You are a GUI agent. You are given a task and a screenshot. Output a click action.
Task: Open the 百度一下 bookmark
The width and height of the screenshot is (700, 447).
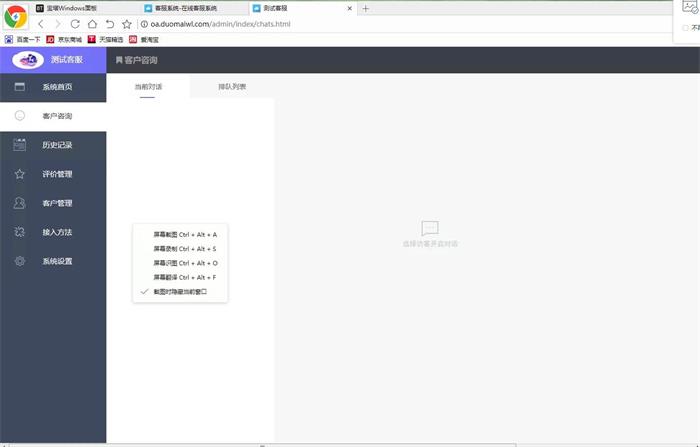22,40
